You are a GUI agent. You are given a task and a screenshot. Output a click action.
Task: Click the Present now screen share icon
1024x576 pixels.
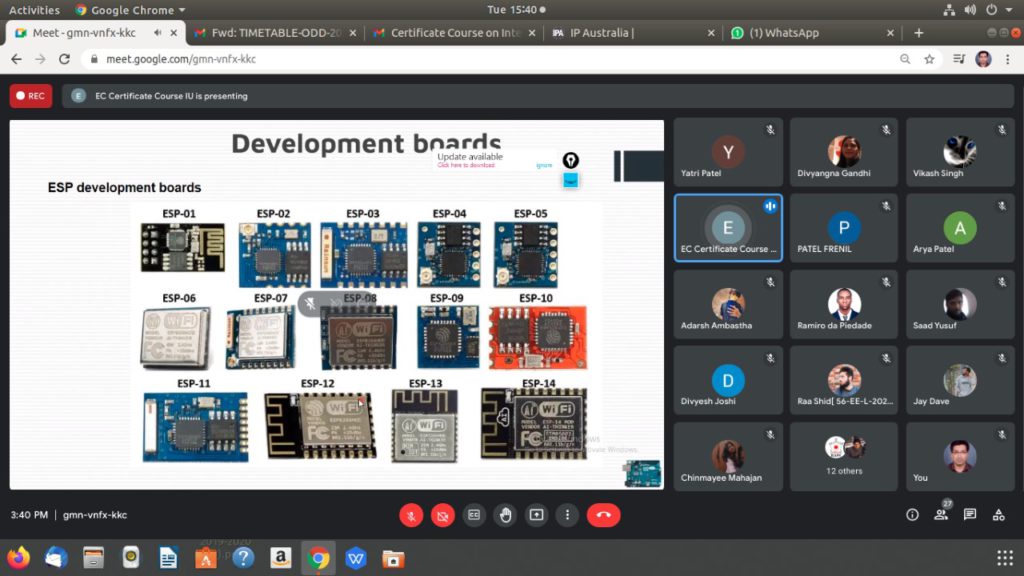537,515
